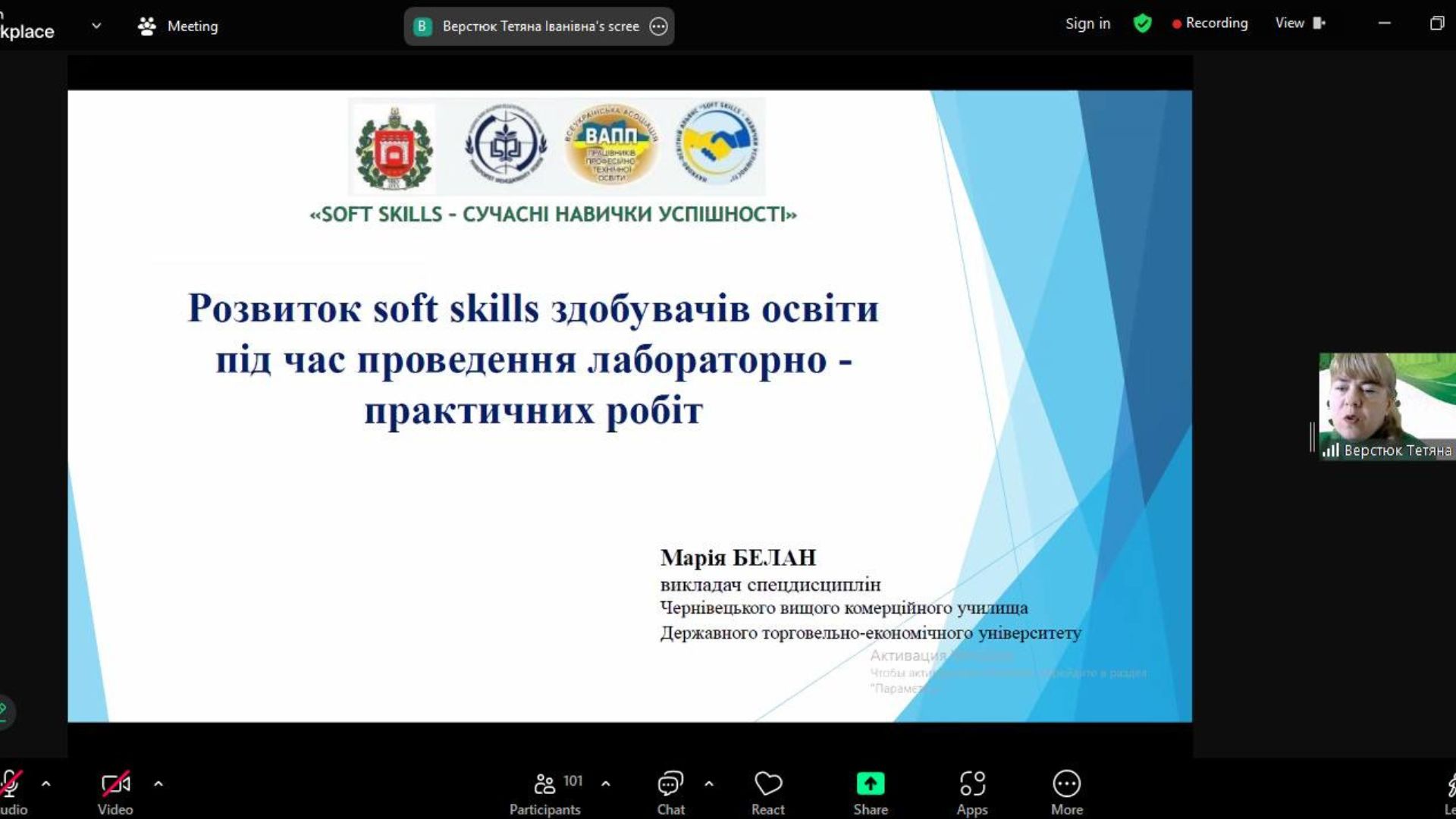The width and height of the screenshot is (1456, 819).
Task: Expand chat options arrow beside Chat
Action: (709, 783)
